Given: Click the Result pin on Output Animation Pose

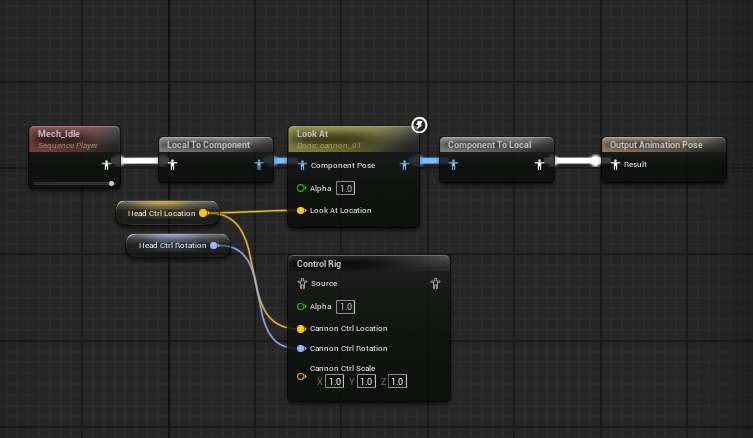Looking at the screenshot, I should pos(614,165).
